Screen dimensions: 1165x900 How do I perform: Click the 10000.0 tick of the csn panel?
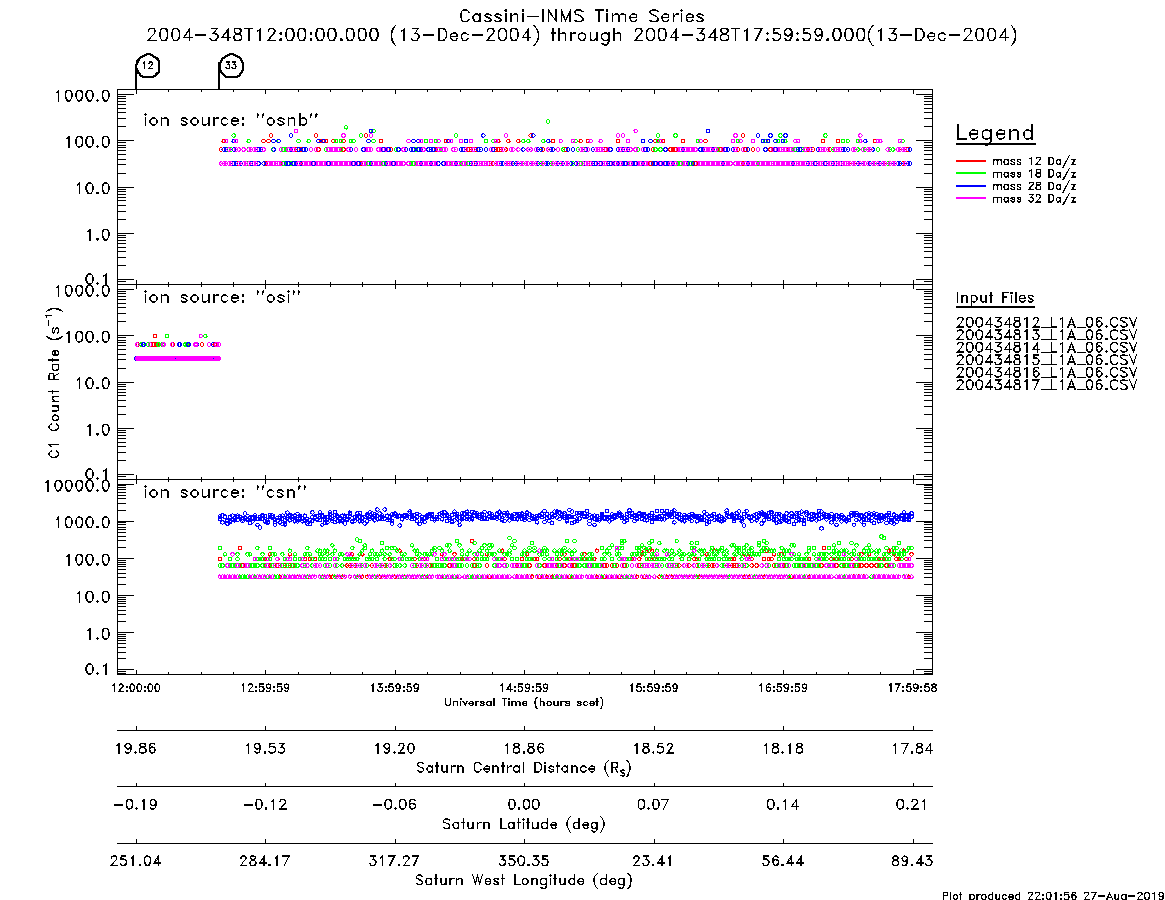tap(77, 486)
